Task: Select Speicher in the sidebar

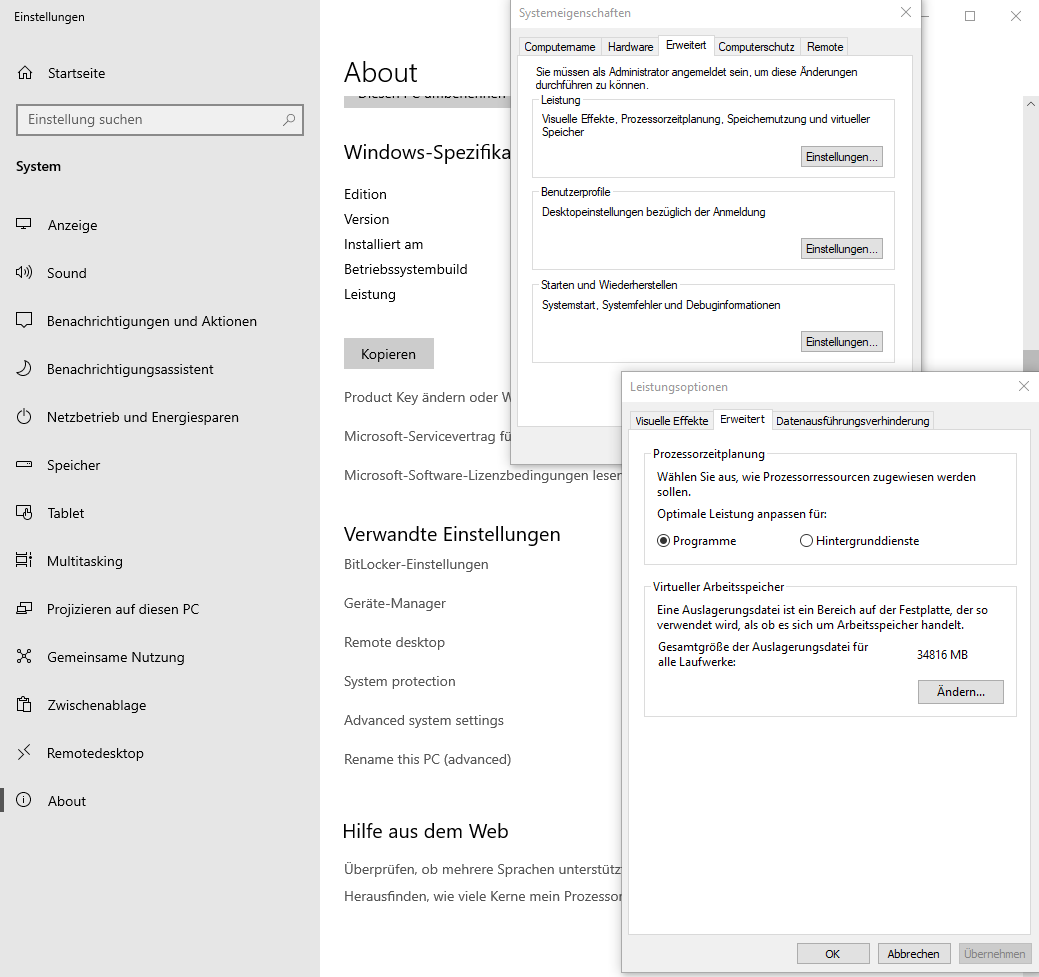Action: click(x=160, y=465)
